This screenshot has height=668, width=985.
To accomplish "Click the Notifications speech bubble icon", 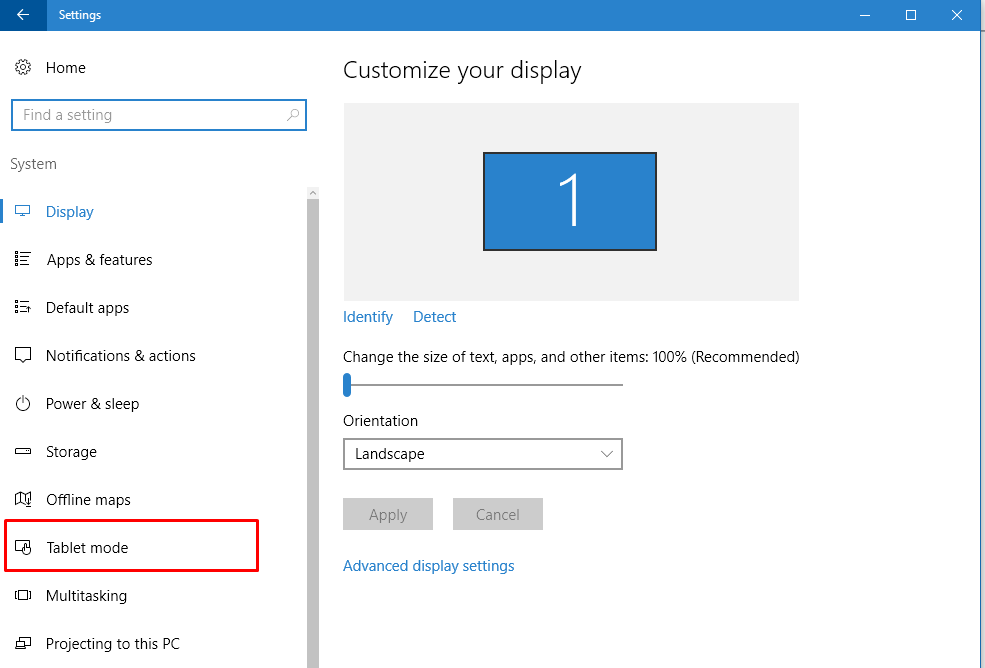I will 23,356.
